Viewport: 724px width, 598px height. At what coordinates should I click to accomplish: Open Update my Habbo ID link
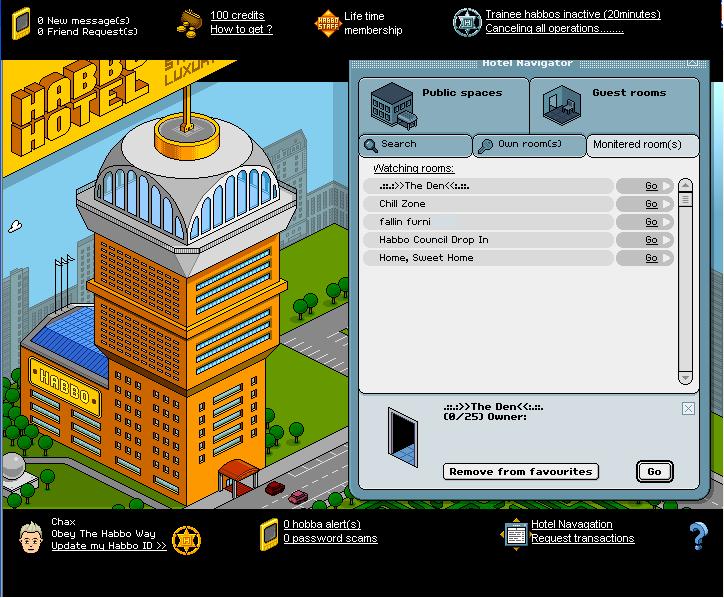pos(109,546)
